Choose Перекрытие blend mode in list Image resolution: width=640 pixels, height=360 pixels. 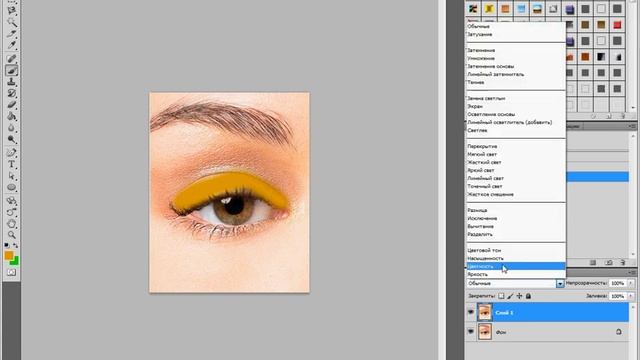click(x=516, y=146)
